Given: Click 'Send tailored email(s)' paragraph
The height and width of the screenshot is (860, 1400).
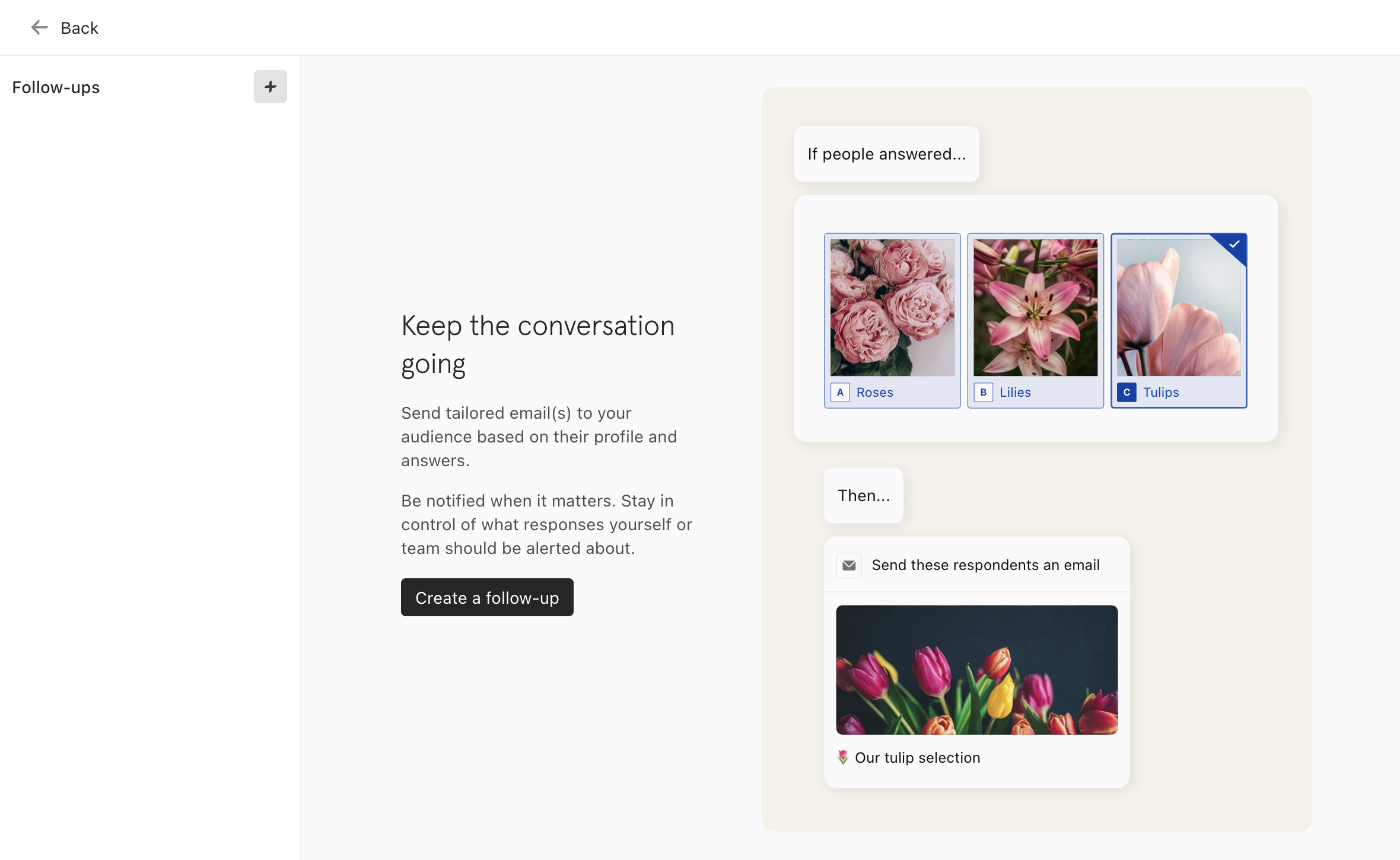Looking at the screenshot, I should 539,437.
